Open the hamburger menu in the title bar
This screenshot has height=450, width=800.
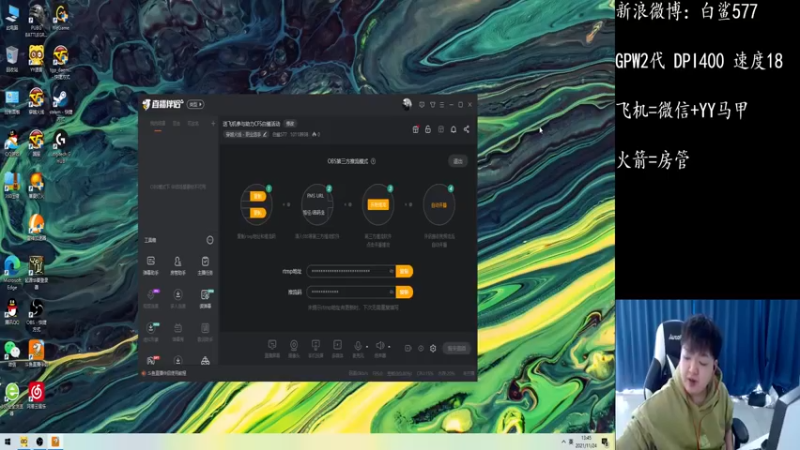click(442, 105)
